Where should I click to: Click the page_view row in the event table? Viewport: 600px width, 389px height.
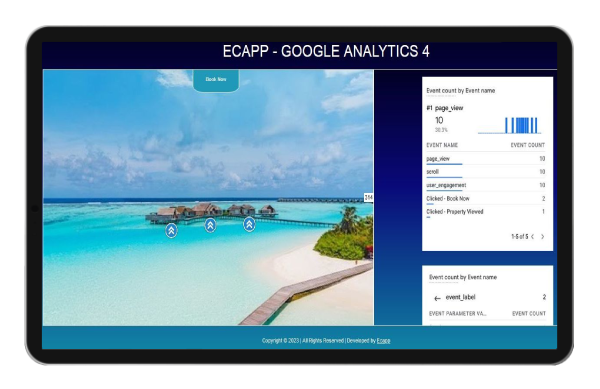click(x=486, y=159)
